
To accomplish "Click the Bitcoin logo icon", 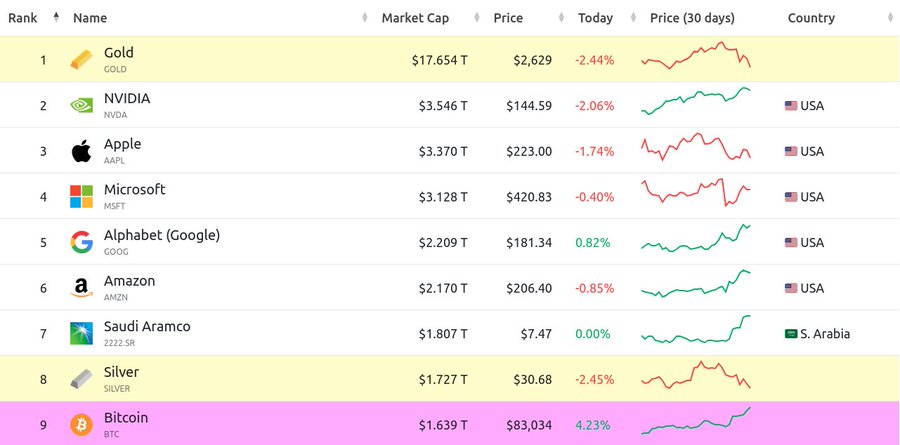I will 82,425.
